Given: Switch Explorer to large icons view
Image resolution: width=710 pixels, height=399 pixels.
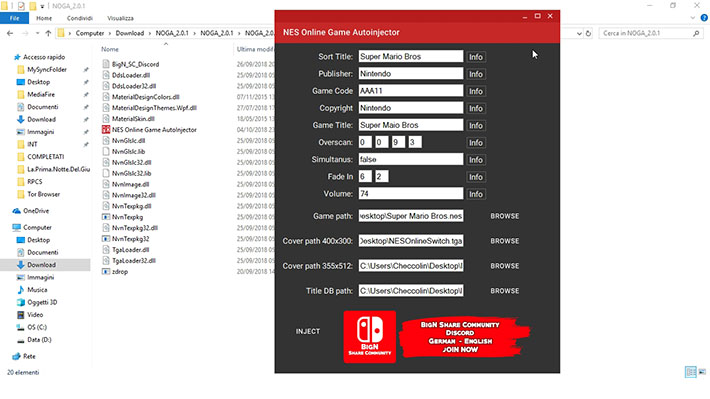Looking at the screenshot, I should point(702,372).
